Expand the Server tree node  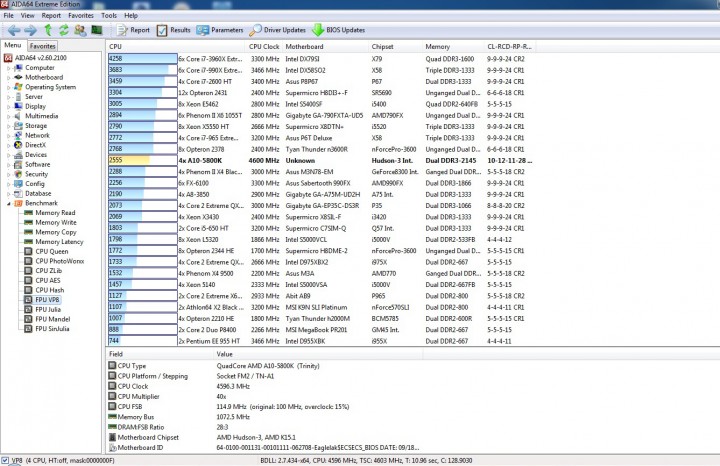coord(8,97)
